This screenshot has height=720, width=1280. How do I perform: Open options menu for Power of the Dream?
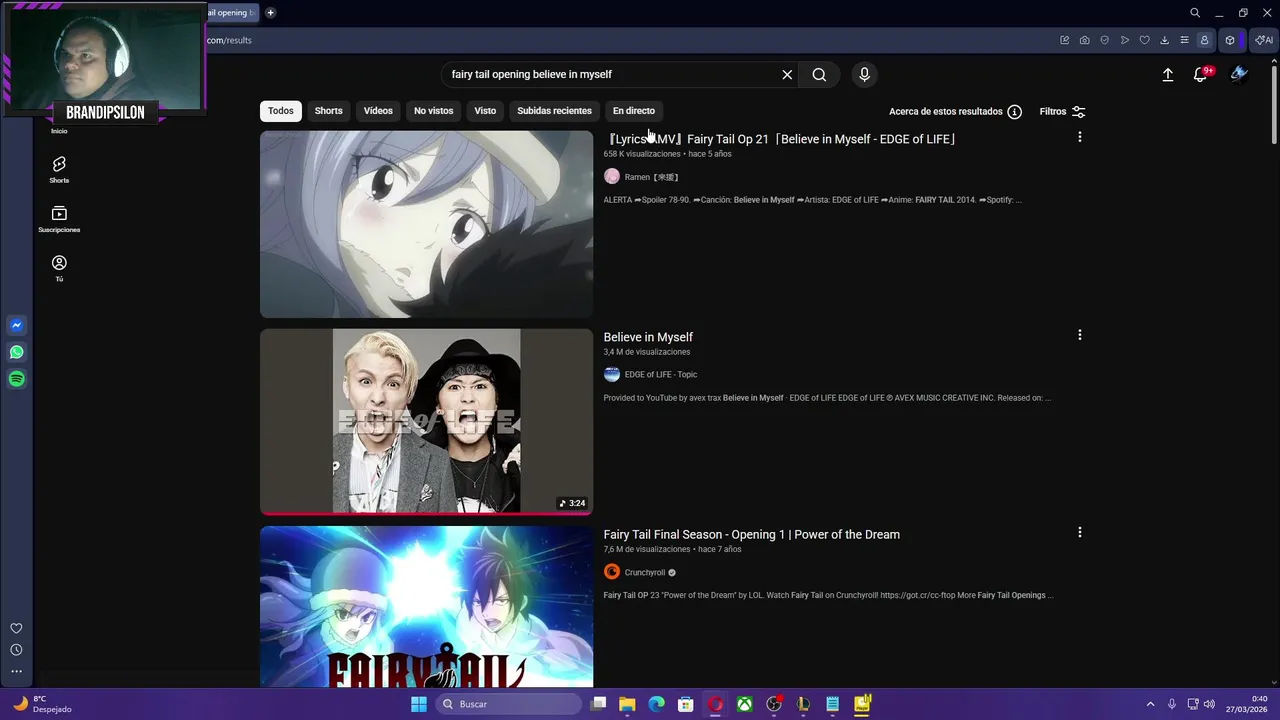point(1079,533)
